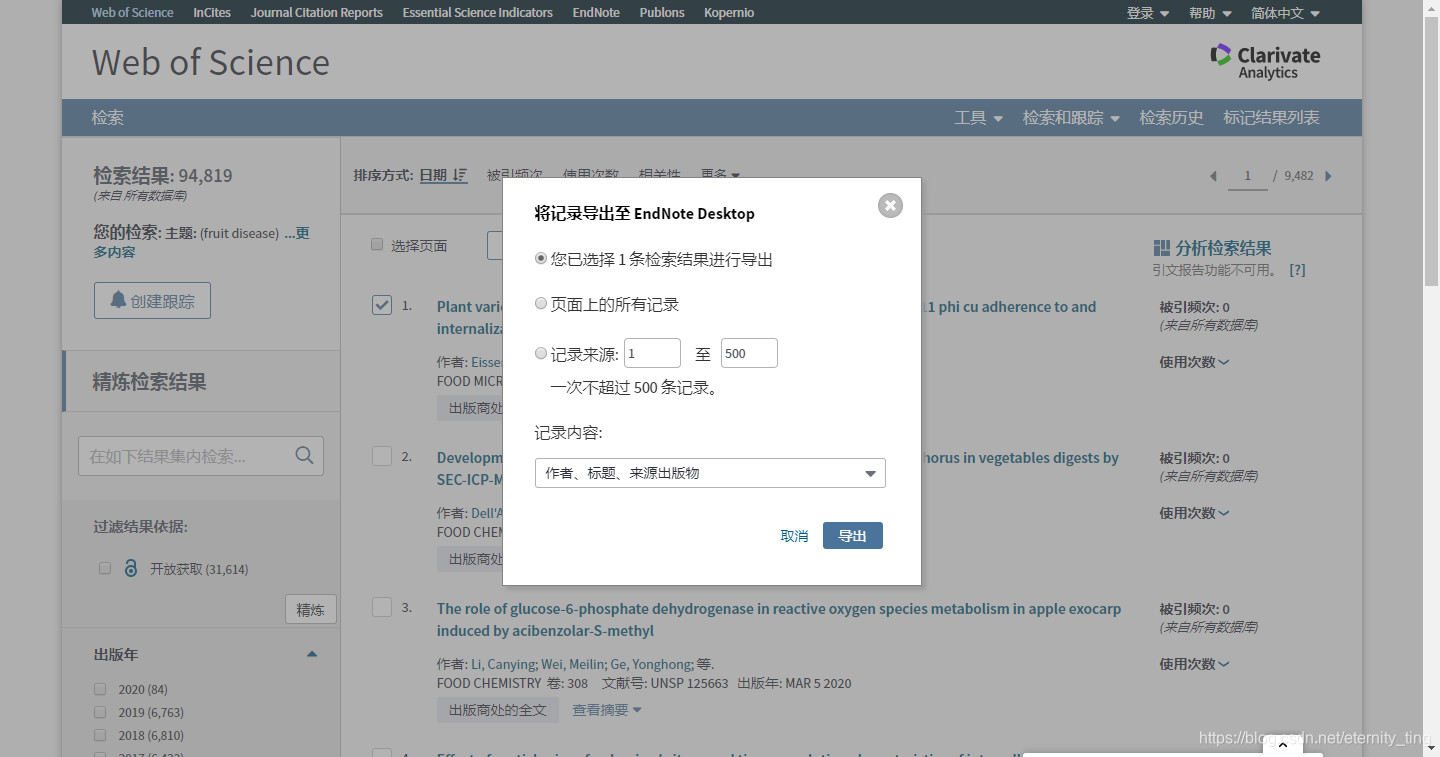Open the glucose-6-phosphate dehydrogenase article title
This screenshot has width=1440, height=757.
coord(779,619)
